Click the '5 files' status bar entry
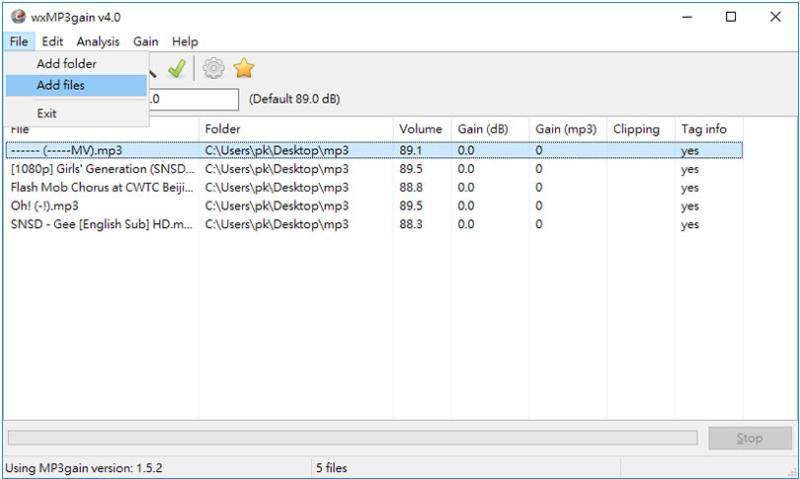Image resolution: width=800 pixels, height=479 pixels. click(x=331, y=468)
